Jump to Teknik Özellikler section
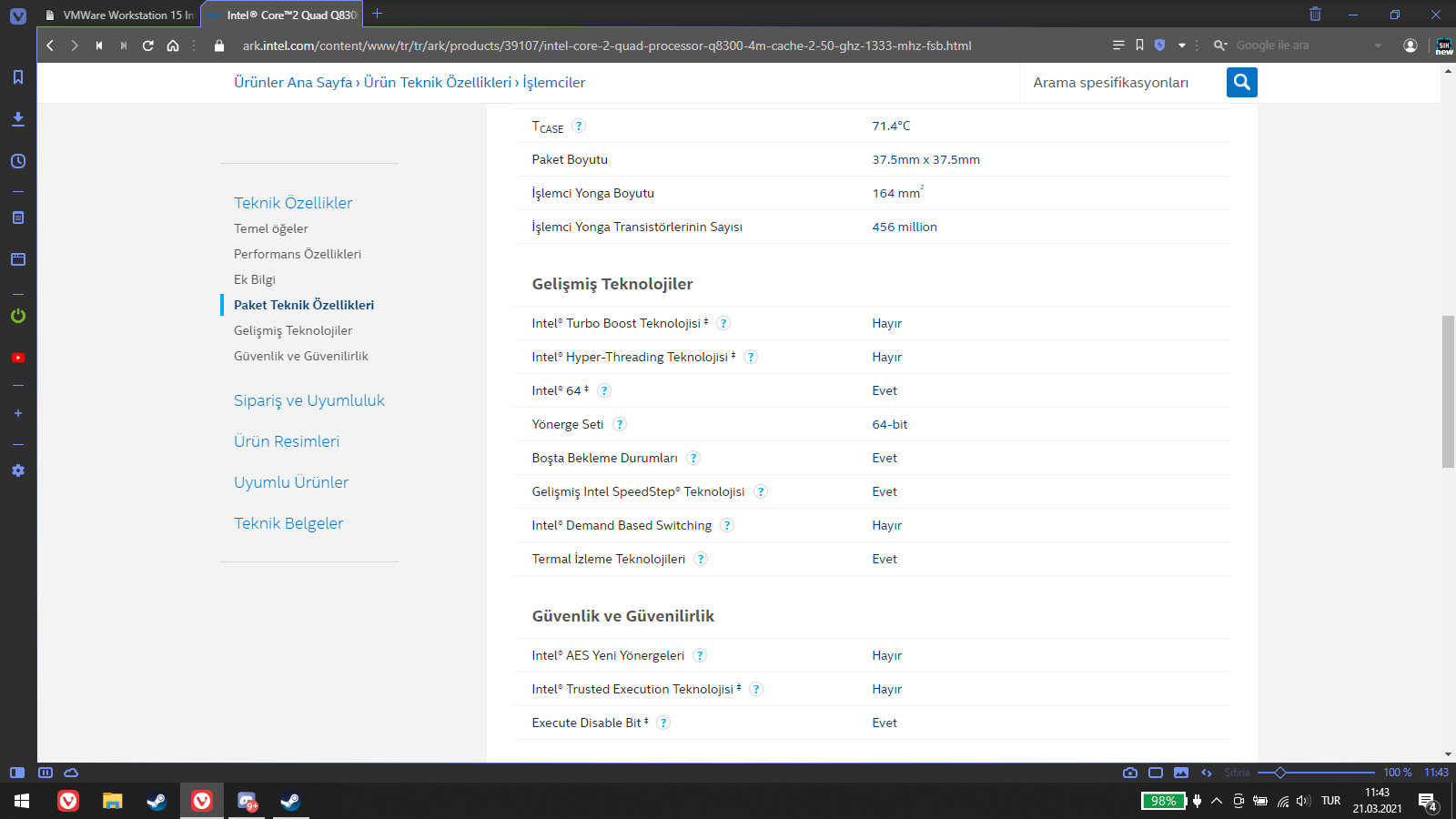 [x=293, y=203]
